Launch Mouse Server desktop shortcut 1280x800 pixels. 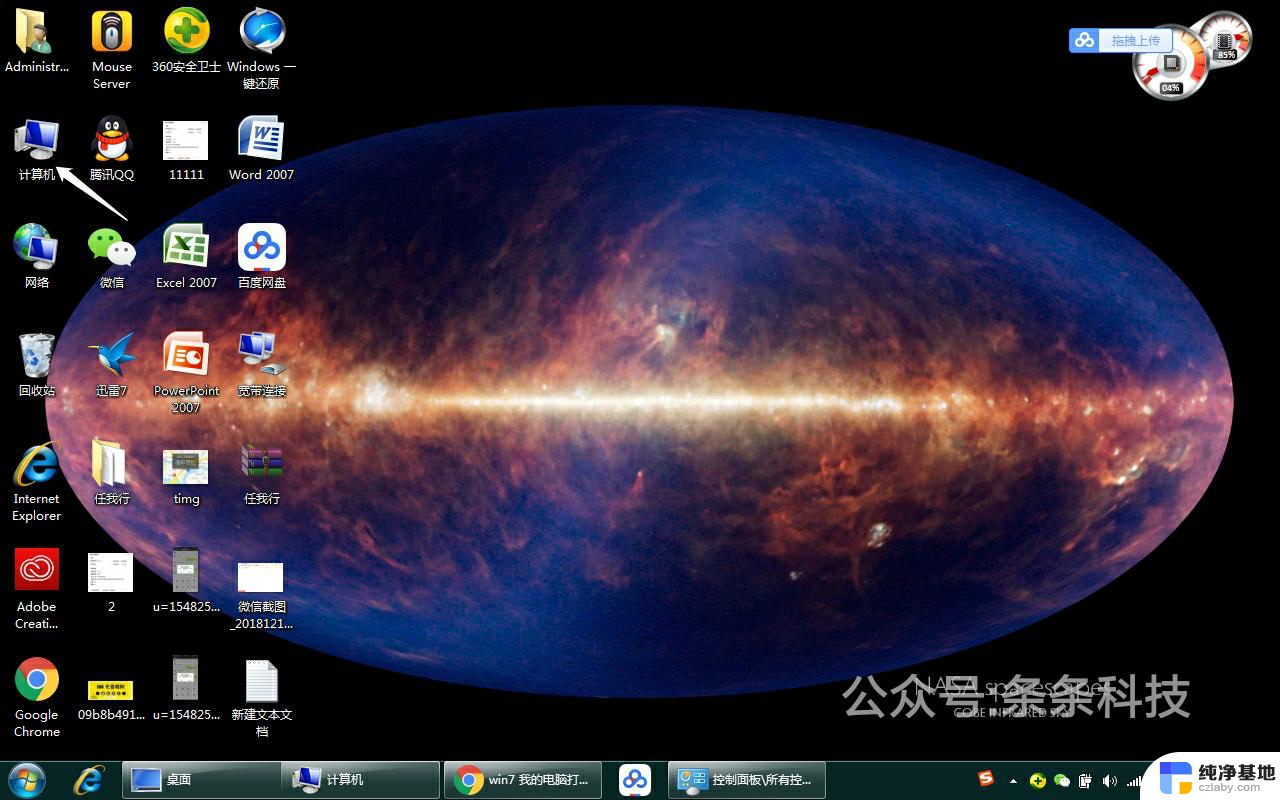point(112,49)
